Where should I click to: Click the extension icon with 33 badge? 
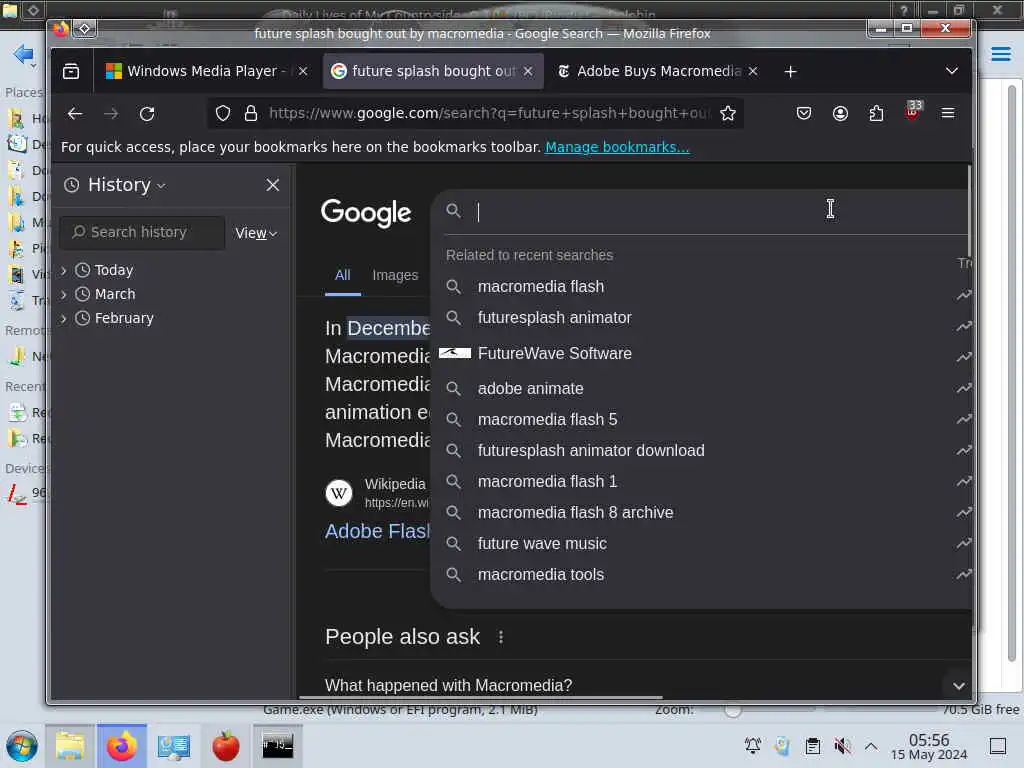click(x=912, y=112)
